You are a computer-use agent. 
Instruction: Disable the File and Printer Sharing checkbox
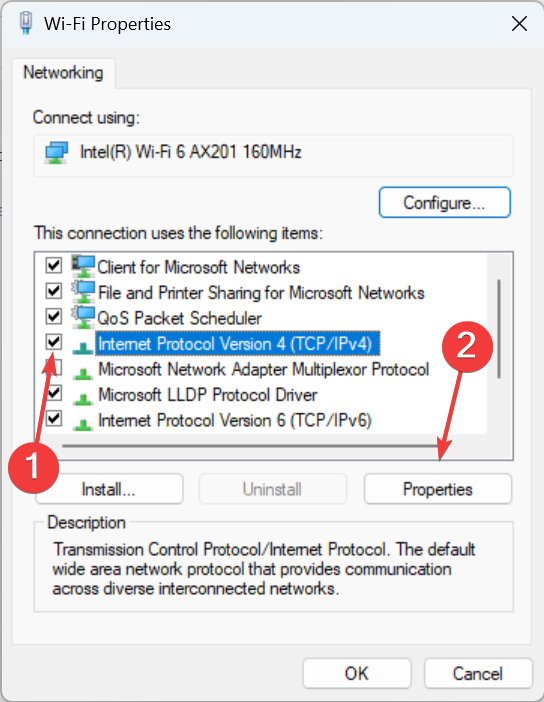54,291
